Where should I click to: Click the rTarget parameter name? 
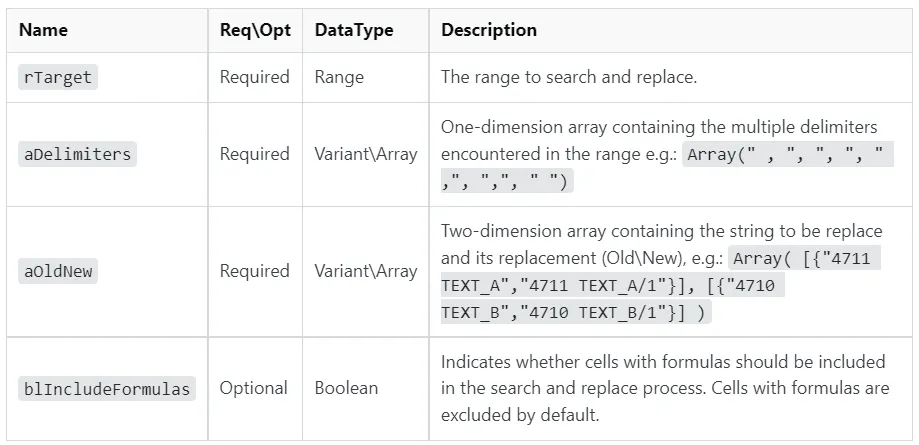pos(58,77)
